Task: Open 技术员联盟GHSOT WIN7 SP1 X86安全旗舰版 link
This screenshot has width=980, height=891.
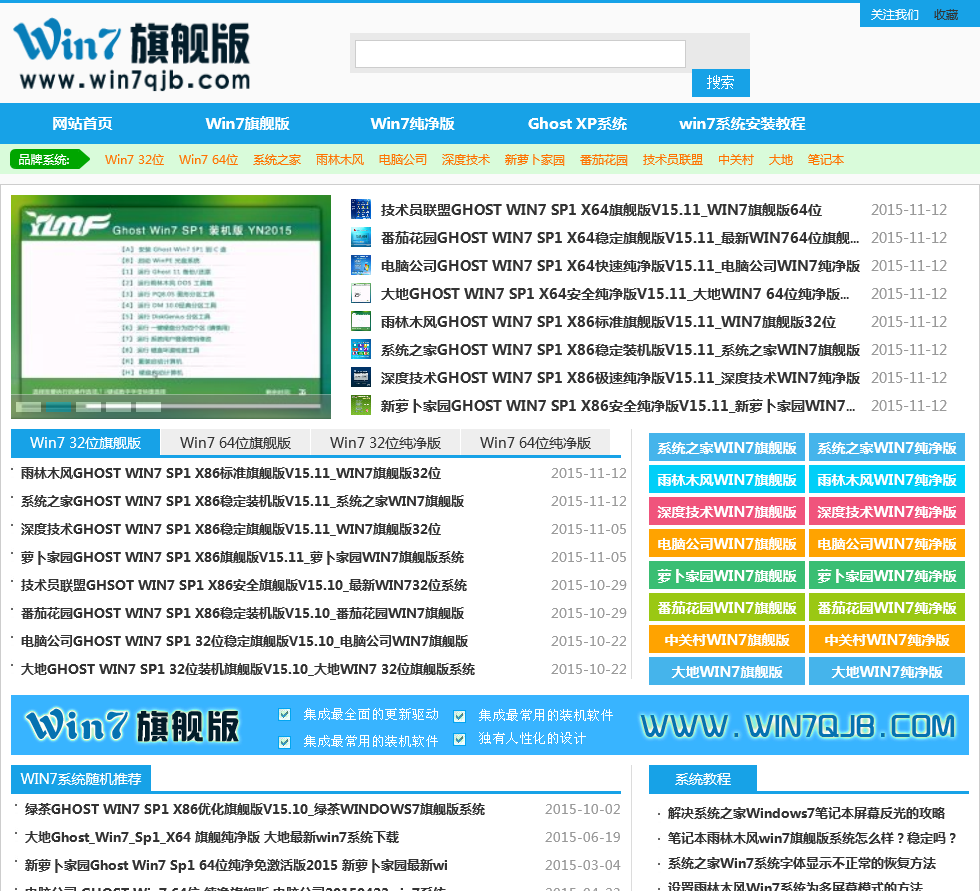Action: (243, 585)
